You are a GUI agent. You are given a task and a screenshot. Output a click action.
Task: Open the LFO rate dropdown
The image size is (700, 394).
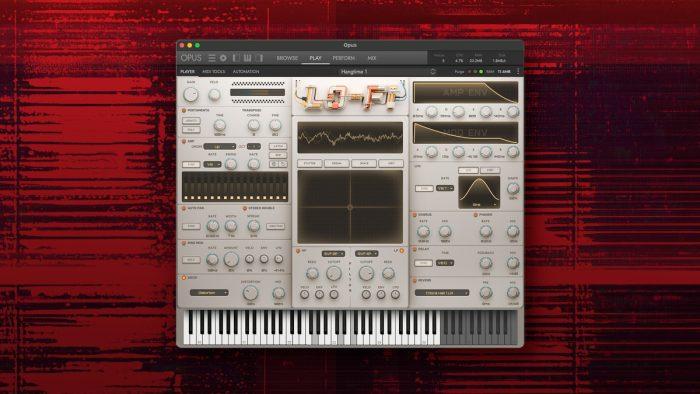point(445,188)
